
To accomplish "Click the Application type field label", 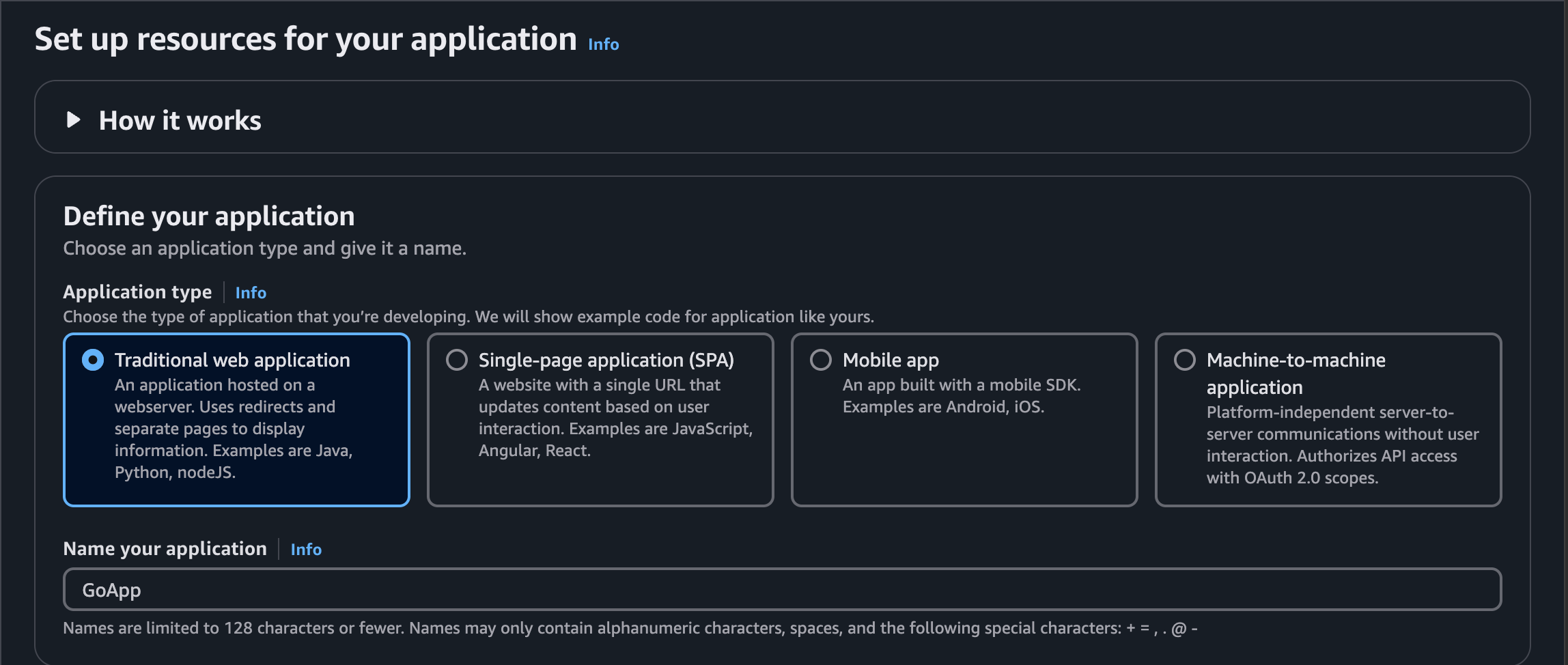I will 137,292.
